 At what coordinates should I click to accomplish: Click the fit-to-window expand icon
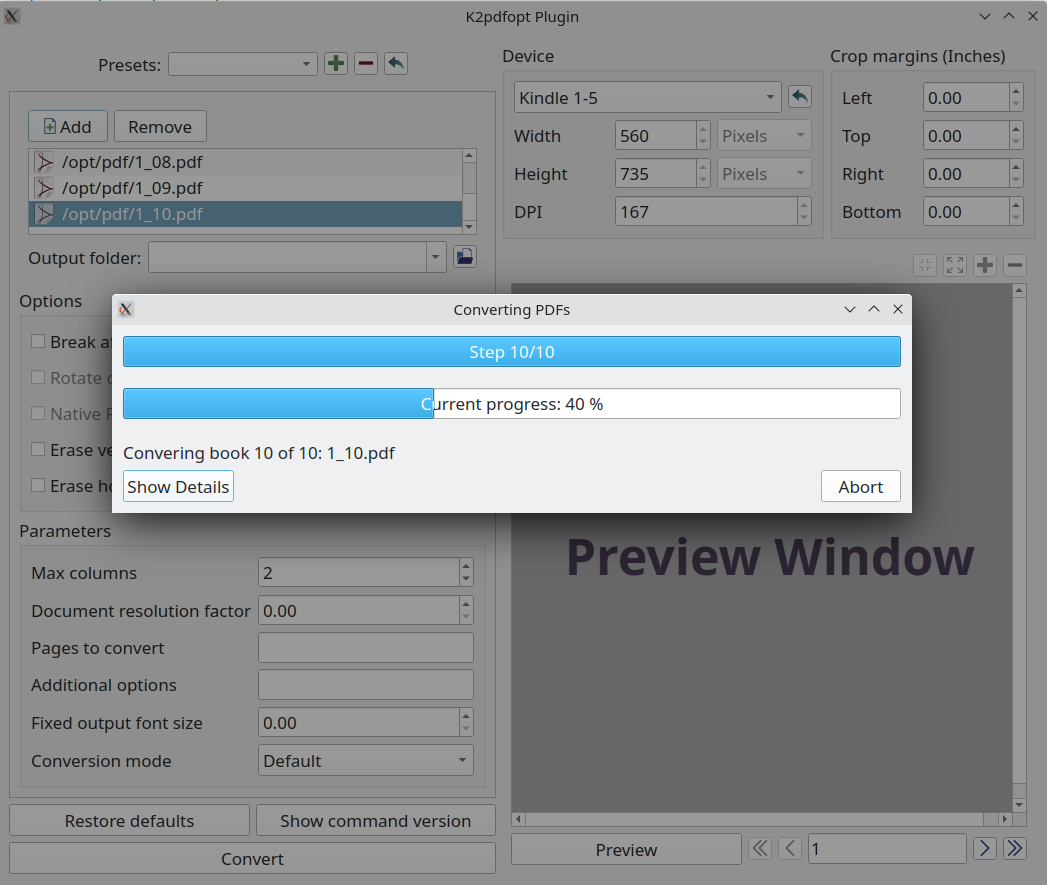(x=955, y=265)
